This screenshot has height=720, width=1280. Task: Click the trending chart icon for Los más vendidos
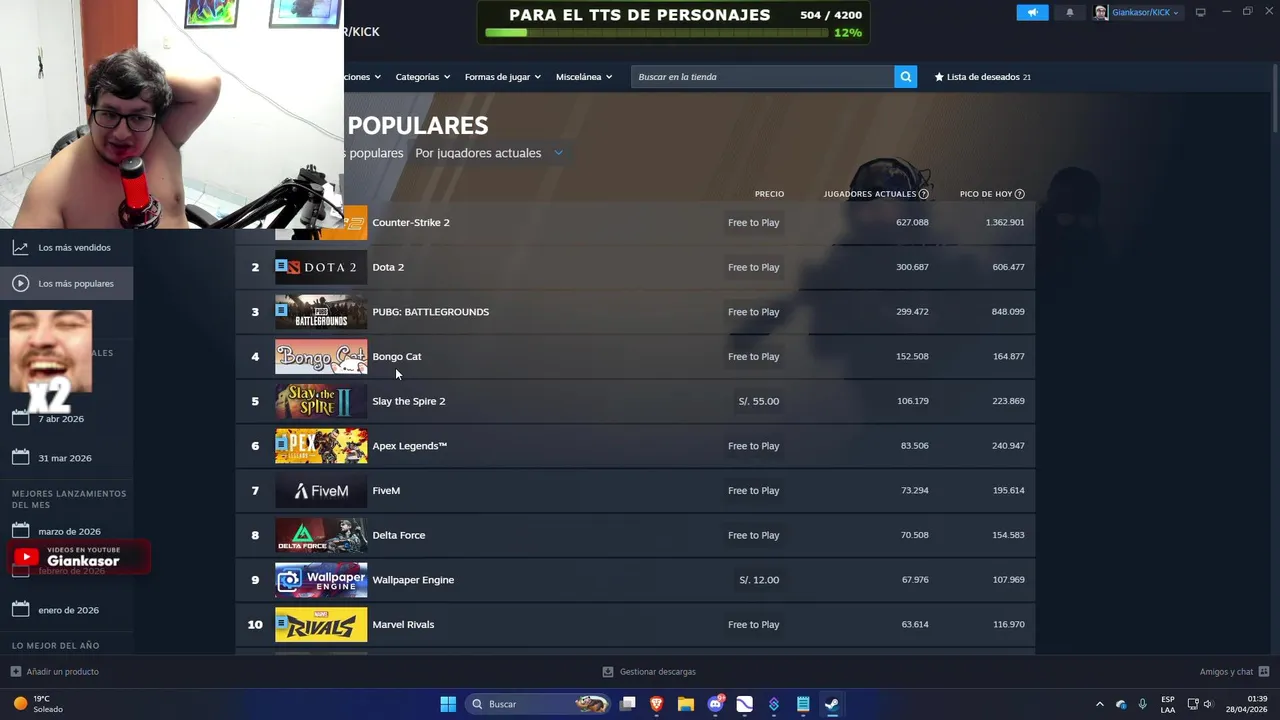point(20,247)
